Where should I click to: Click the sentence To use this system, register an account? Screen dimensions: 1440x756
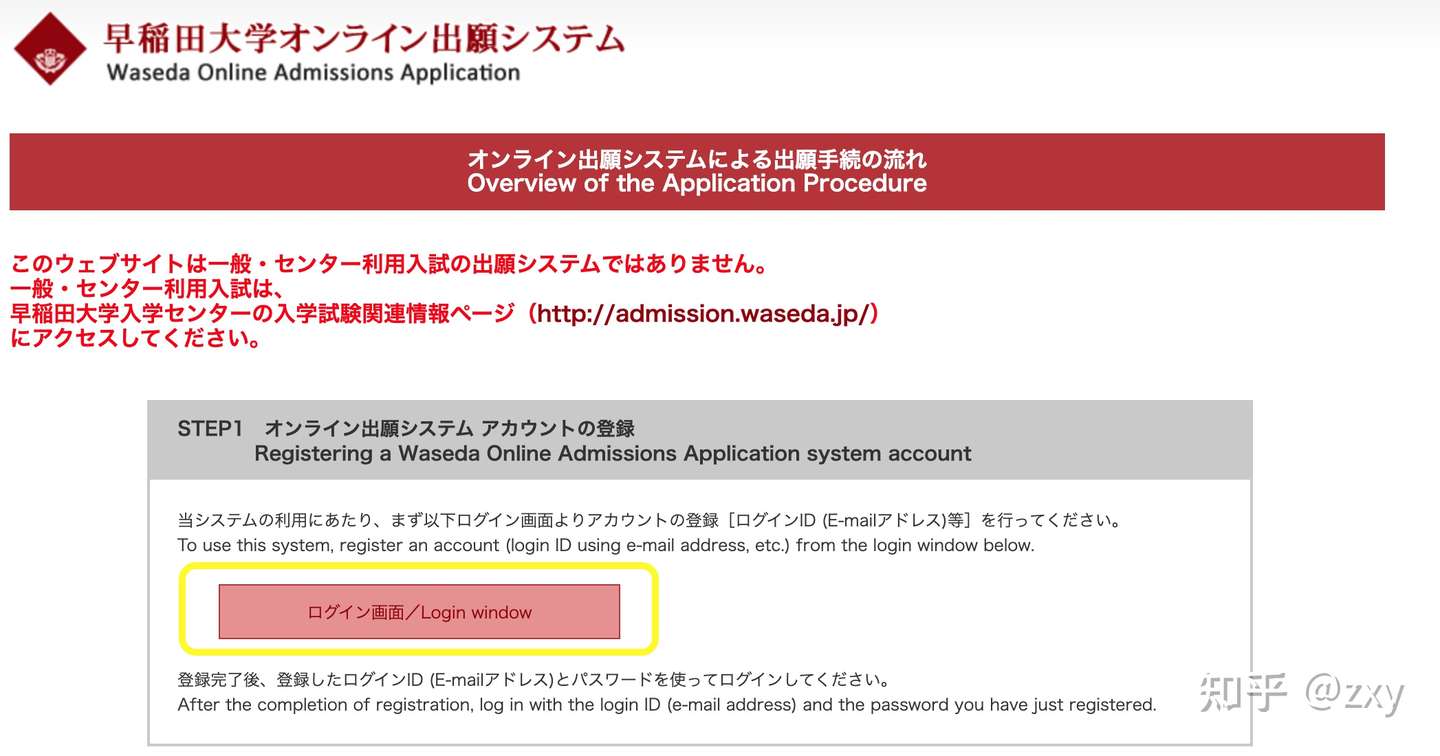tap(606, 545)
